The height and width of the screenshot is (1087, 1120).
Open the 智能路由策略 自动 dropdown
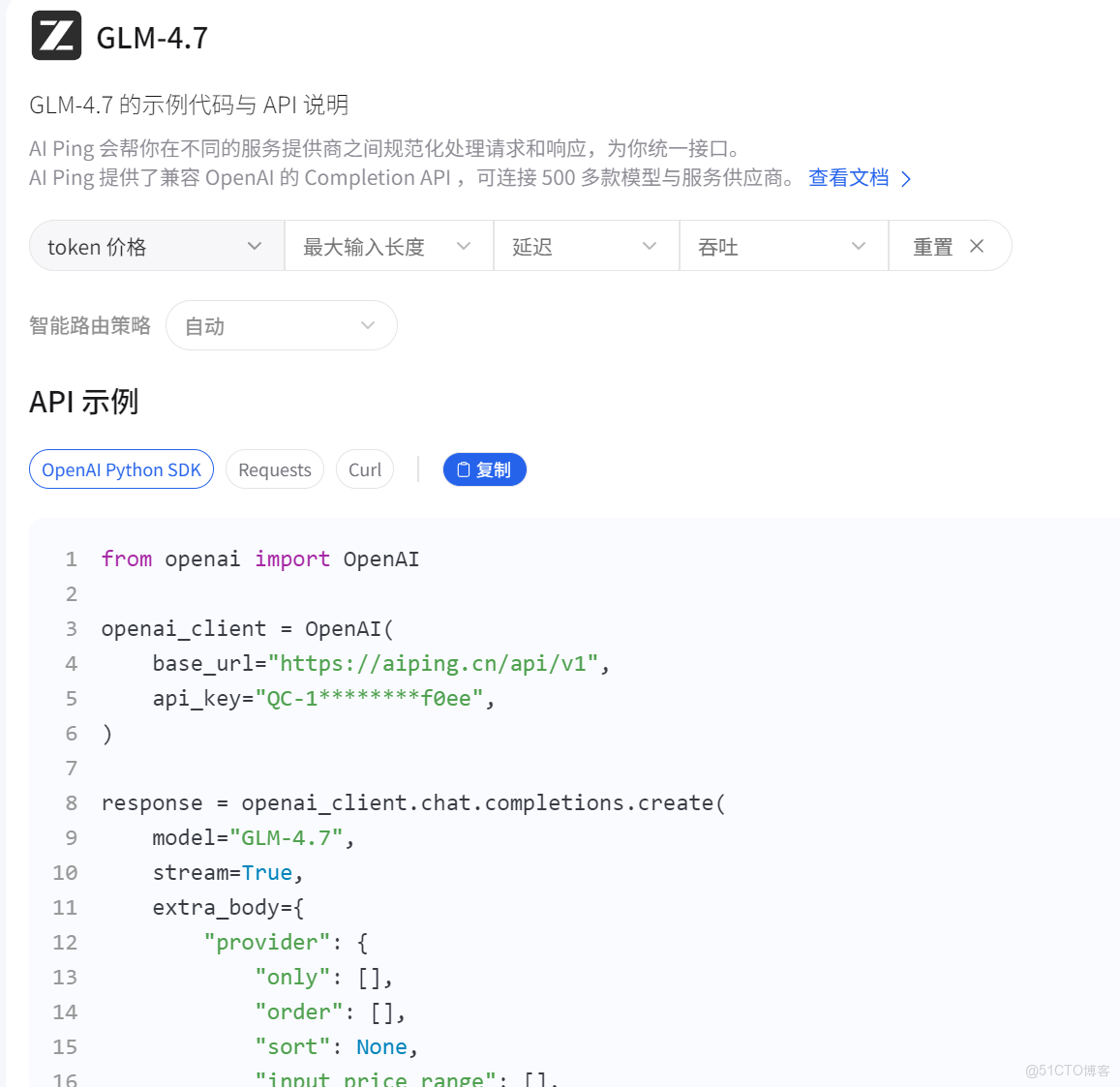coord(282,325)
